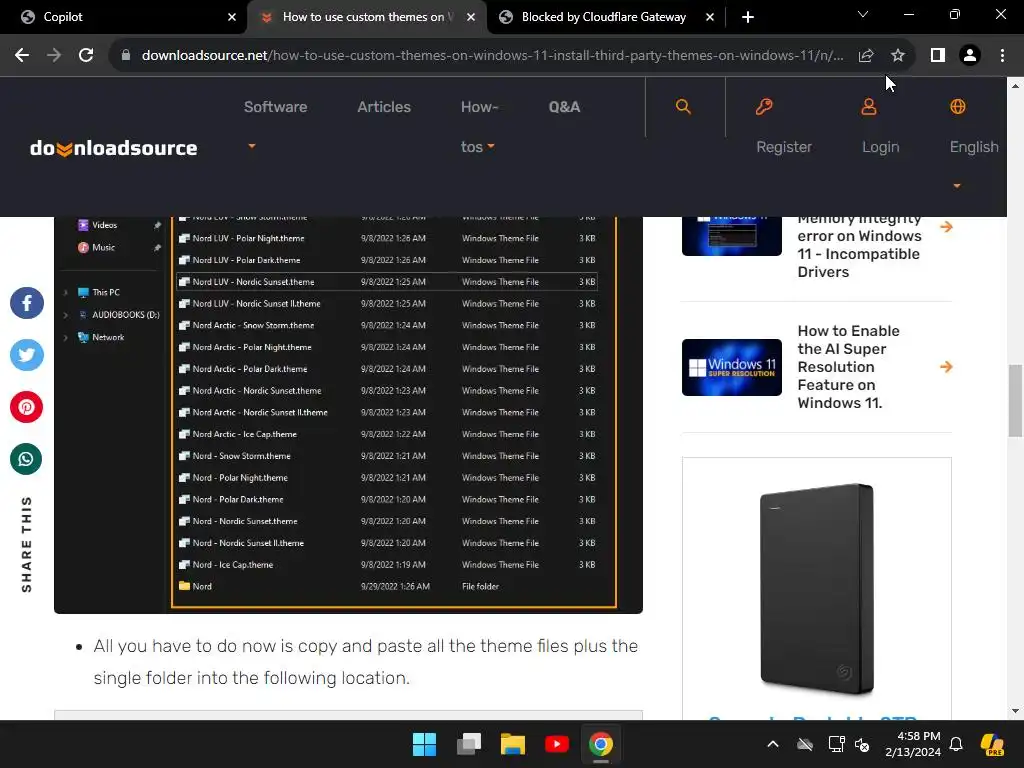Image resolution: width=1024 pixels, height=768 pixels.
Task: Close the Blocked by Cloudflare Gateway tab
Action: pyautogui.click(x=710, y=18)
